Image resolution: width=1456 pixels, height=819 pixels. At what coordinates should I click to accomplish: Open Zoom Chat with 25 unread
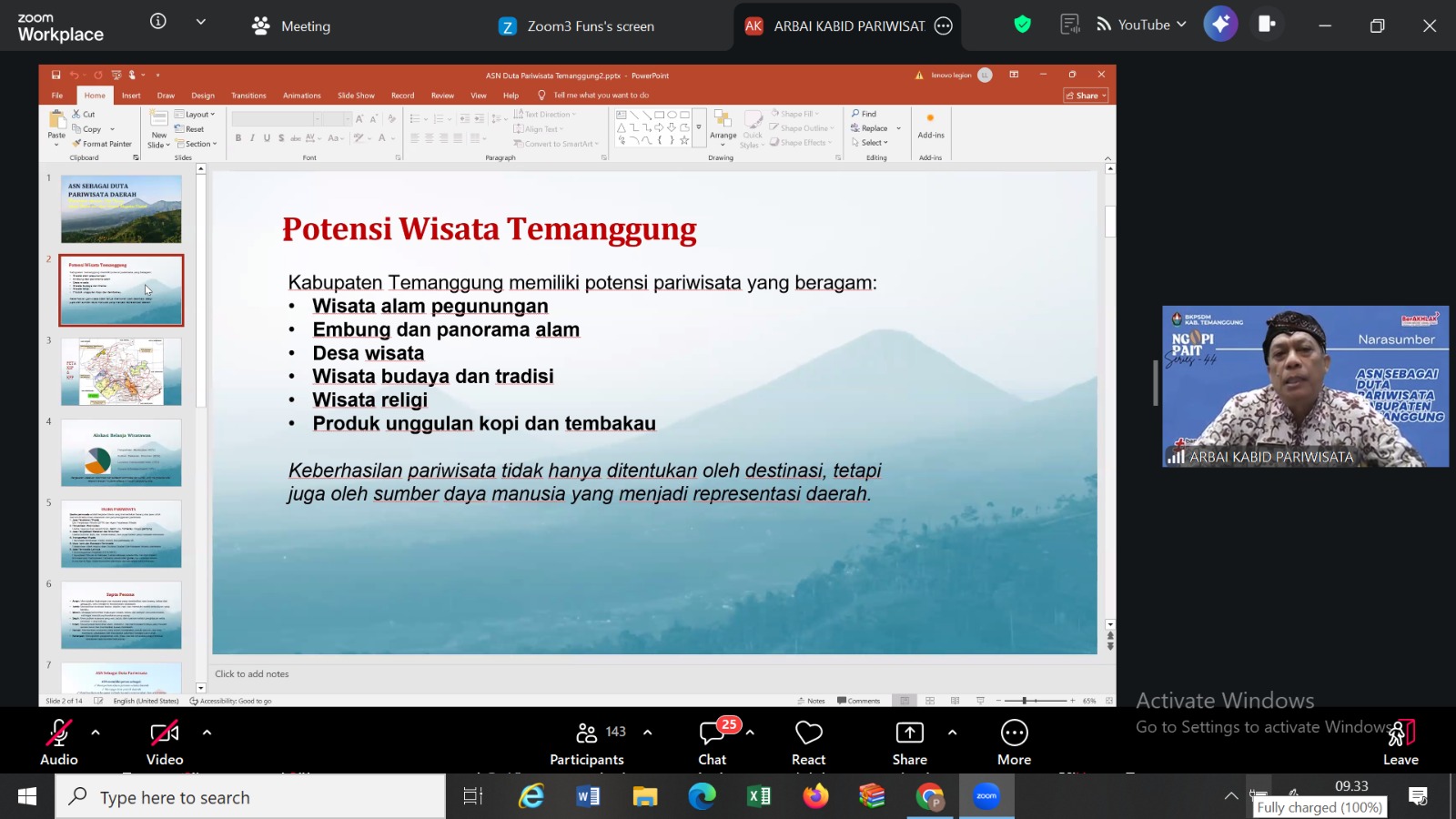click(713, 743)
